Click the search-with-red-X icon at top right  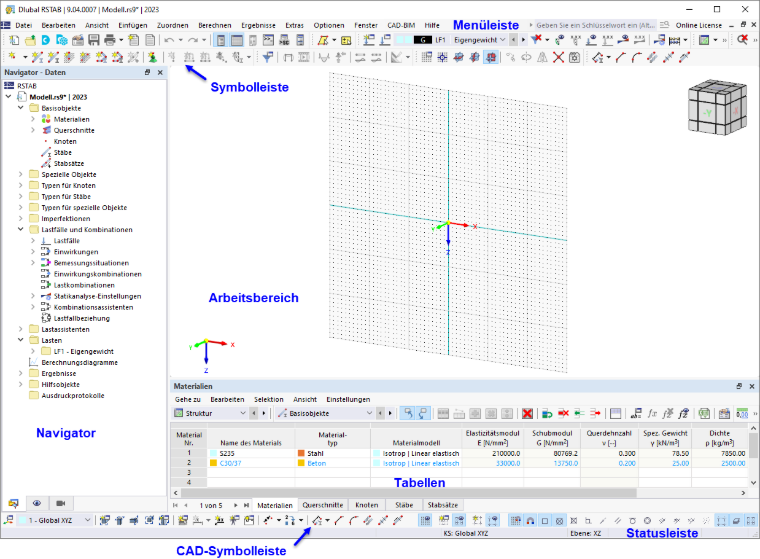[742, 40]
